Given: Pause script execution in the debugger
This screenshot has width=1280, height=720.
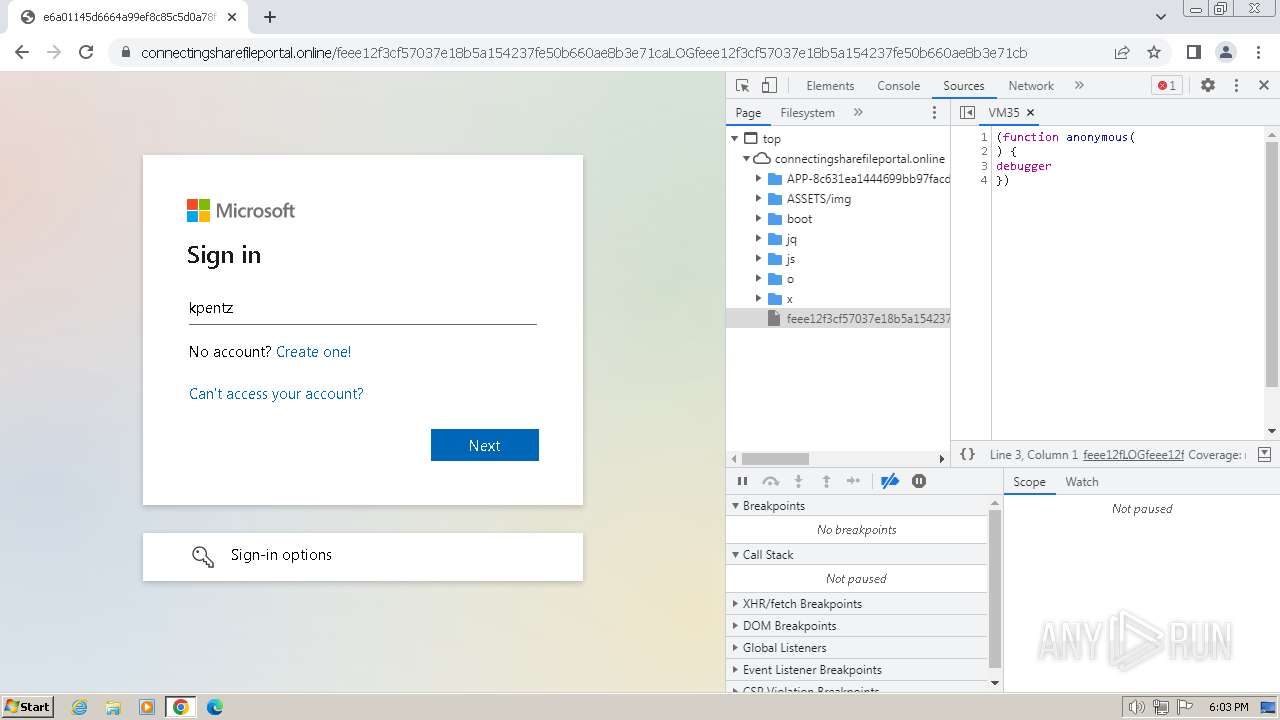Looking at the screenshot, I should 742,481.
